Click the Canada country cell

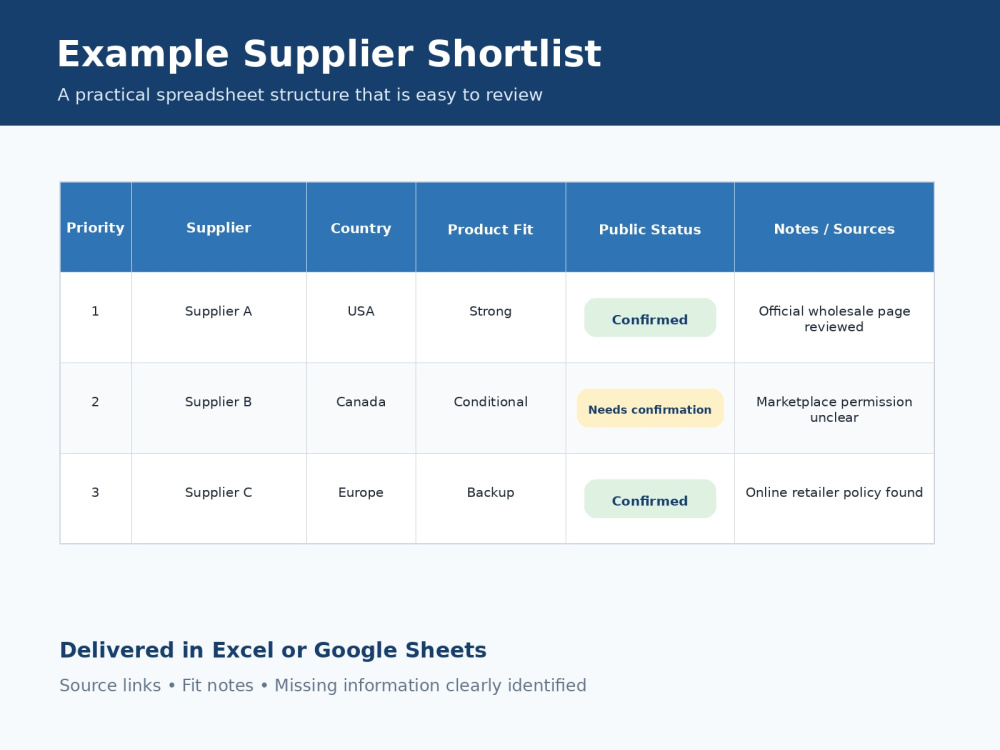point(361,408)
